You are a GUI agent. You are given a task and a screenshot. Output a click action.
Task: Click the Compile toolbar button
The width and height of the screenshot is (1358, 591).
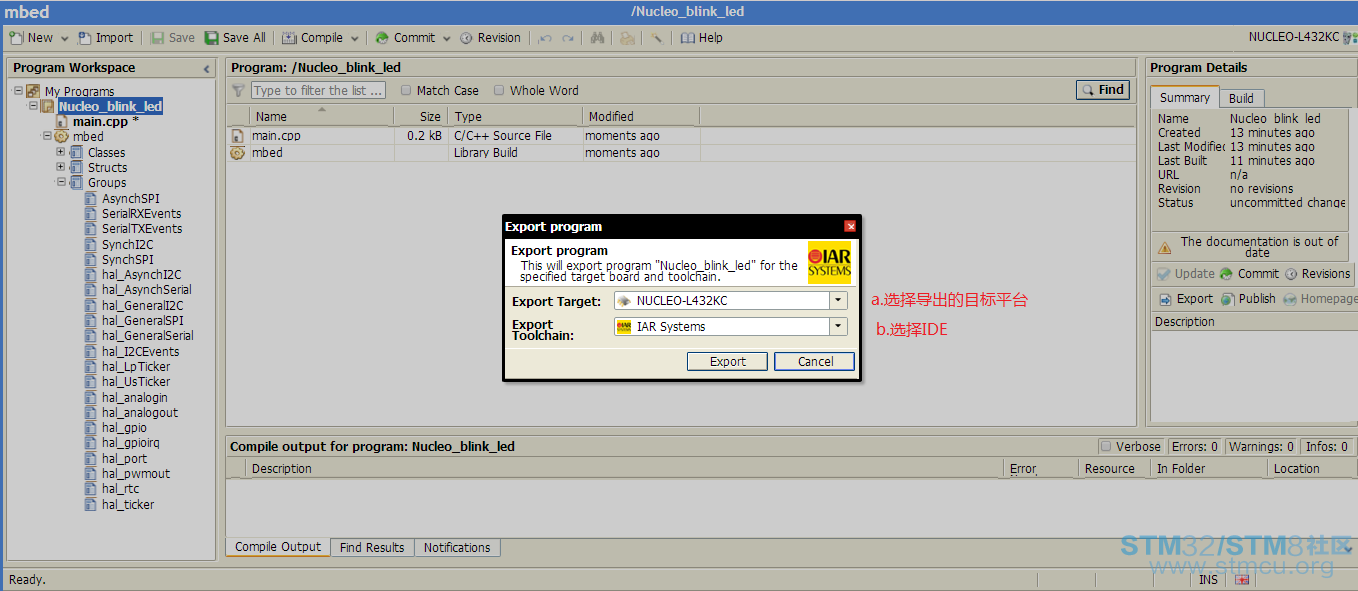pyautogui.click(x=313, y=38)
